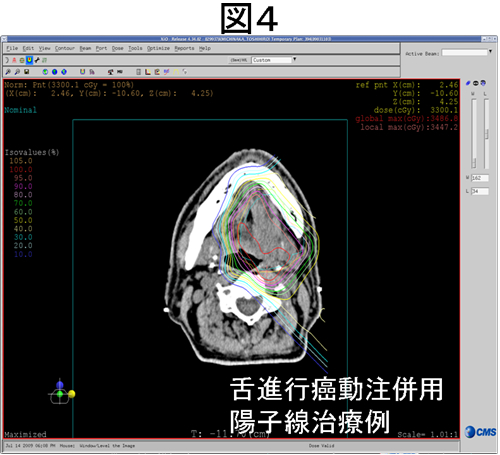
Task: Open the Optimize menu
Action: [x=158, y=48]
